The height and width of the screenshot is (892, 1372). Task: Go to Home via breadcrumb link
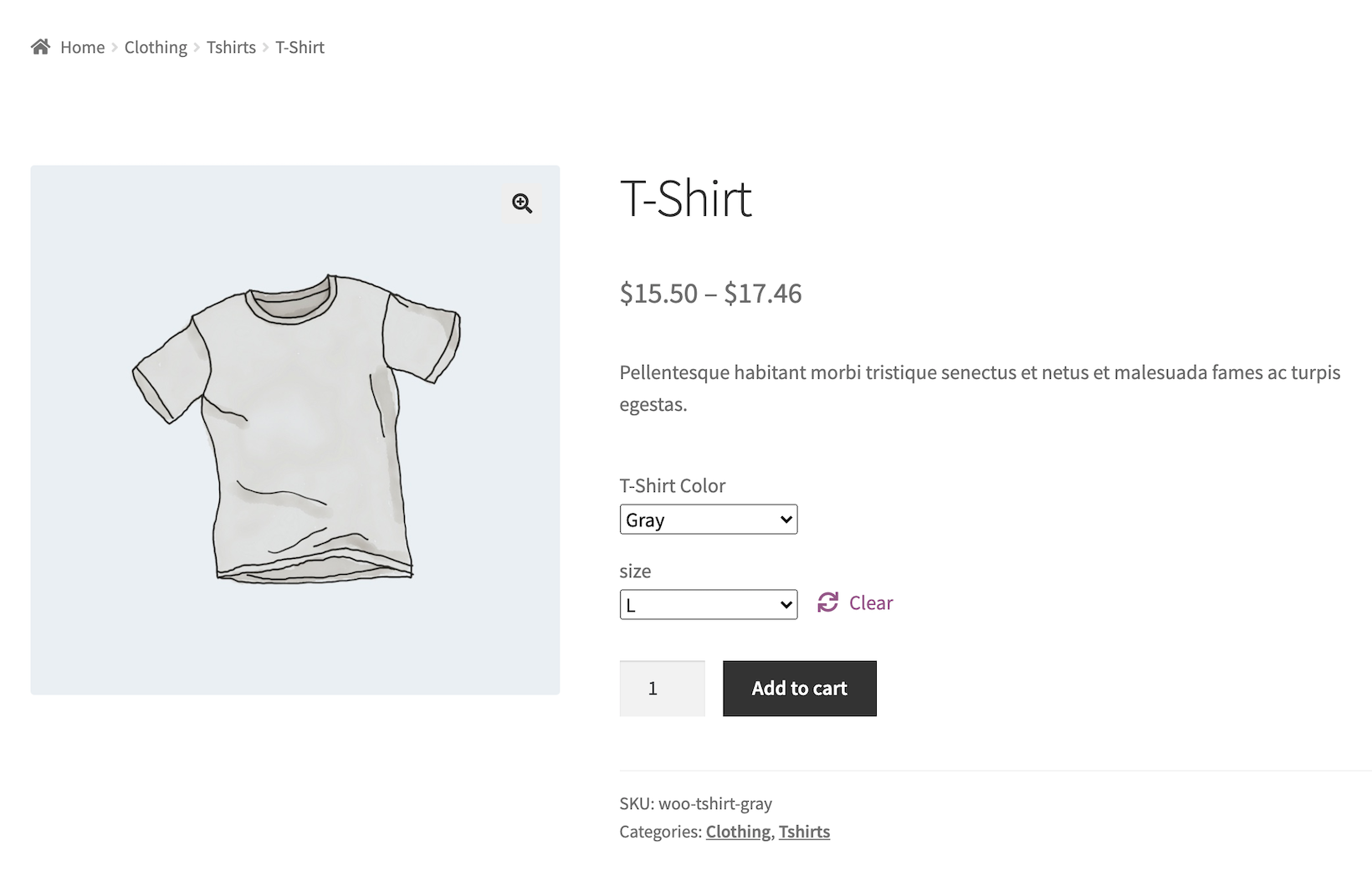(x=82, y=48)
